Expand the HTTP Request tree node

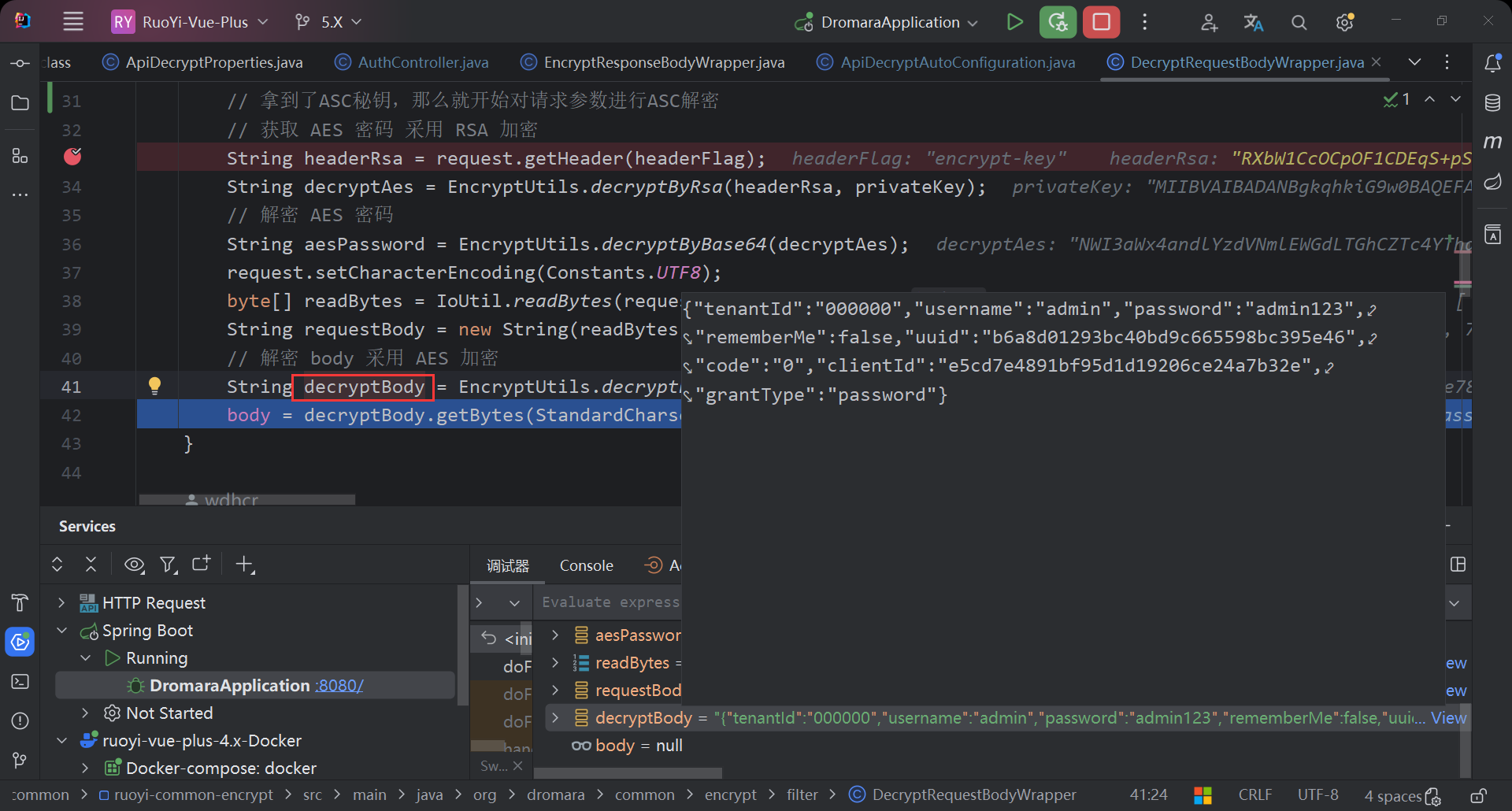pos(61,603)
